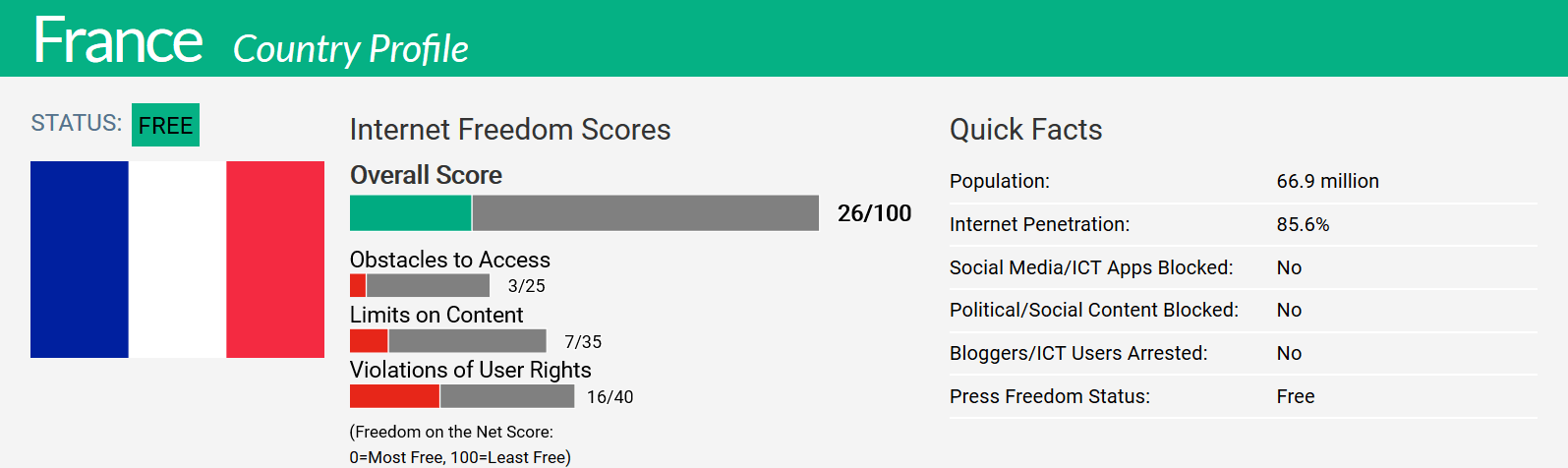Click the Internet Penetration row label
Screen dimensions: 1568x468
[1039, 224]
